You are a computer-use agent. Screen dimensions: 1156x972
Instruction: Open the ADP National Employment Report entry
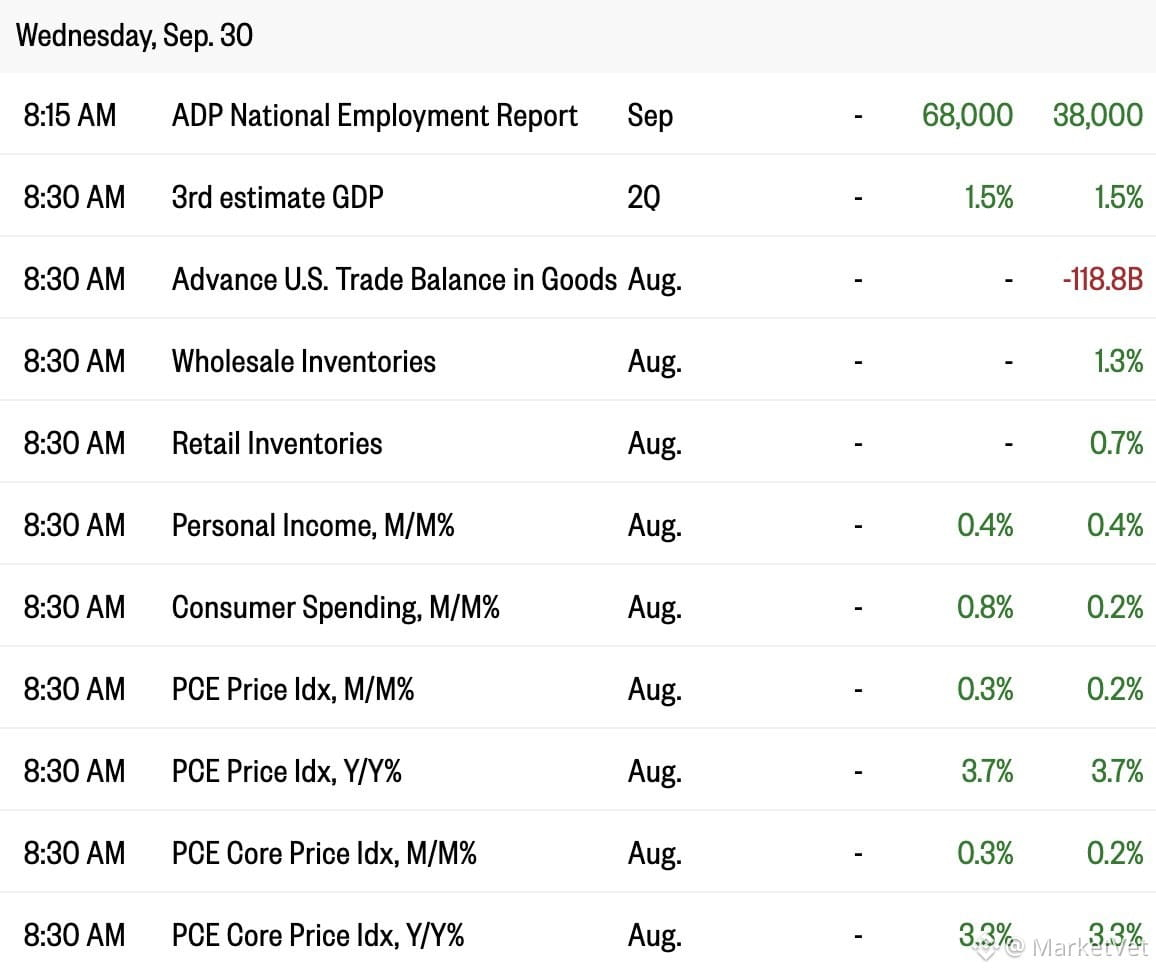[375, 116]
